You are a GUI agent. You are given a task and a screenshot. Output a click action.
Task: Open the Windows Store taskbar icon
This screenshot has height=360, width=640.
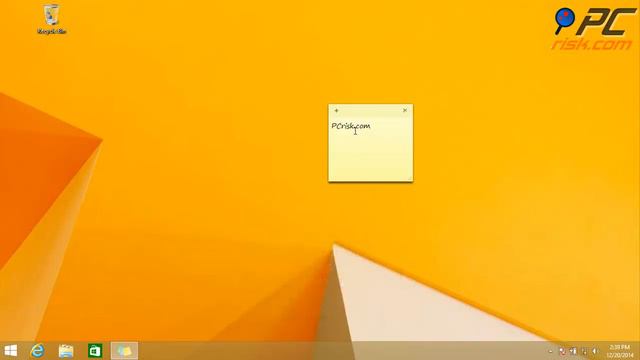(95, 351)
